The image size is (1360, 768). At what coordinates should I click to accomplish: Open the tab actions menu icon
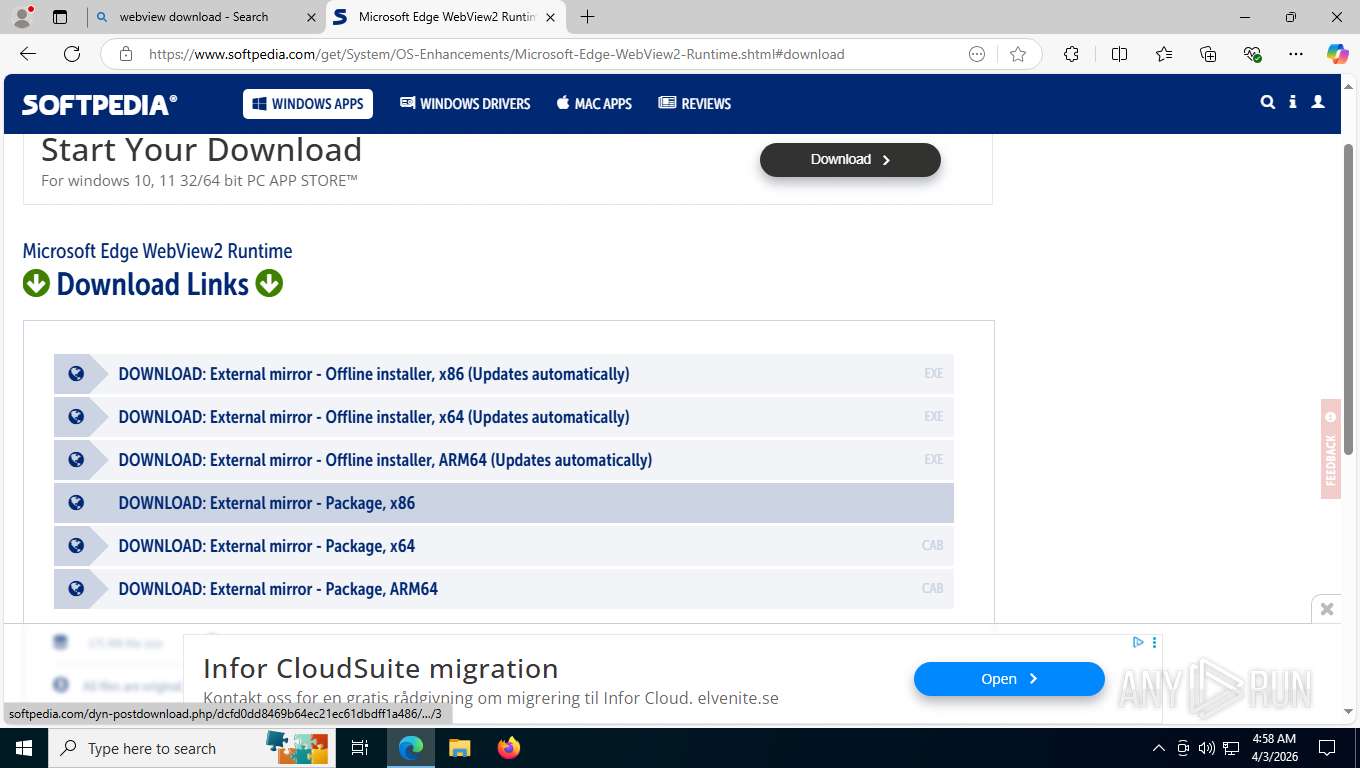(60, 17)
